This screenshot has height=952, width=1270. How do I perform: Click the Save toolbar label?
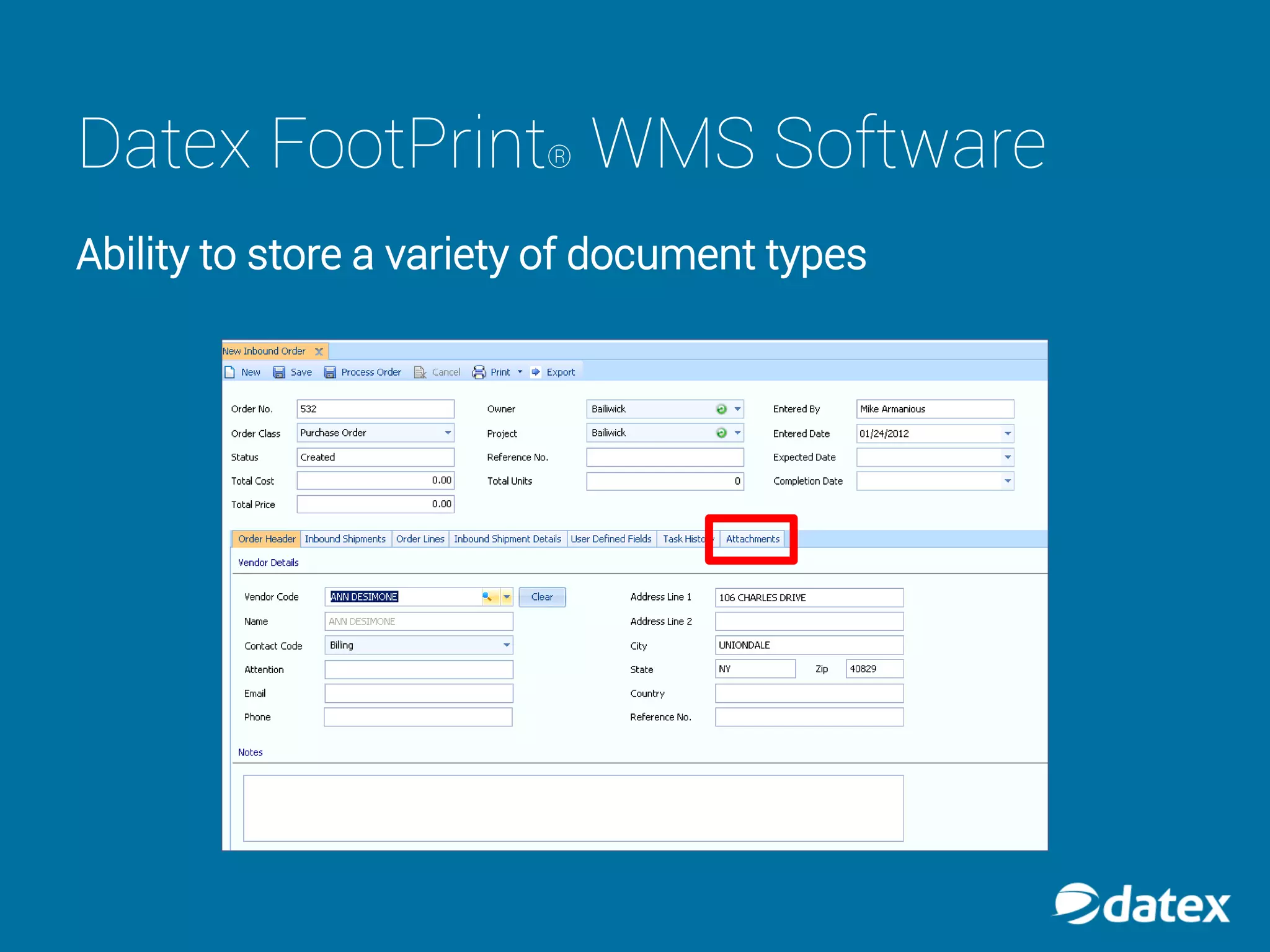[x=301, y=372]
